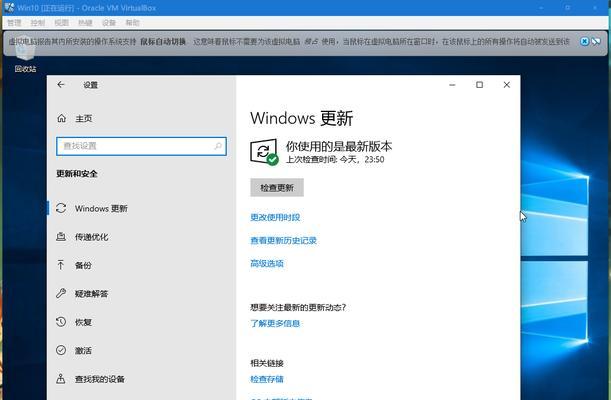Click the 你使用的是最新版本 status text
Screen dimensions: 611x400
pos(339,146)
